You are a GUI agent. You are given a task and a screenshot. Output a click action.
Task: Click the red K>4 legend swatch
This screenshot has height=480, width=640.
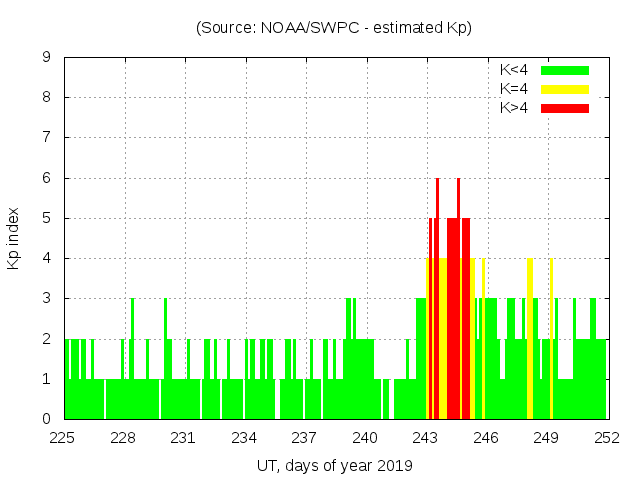click(565, 107)
